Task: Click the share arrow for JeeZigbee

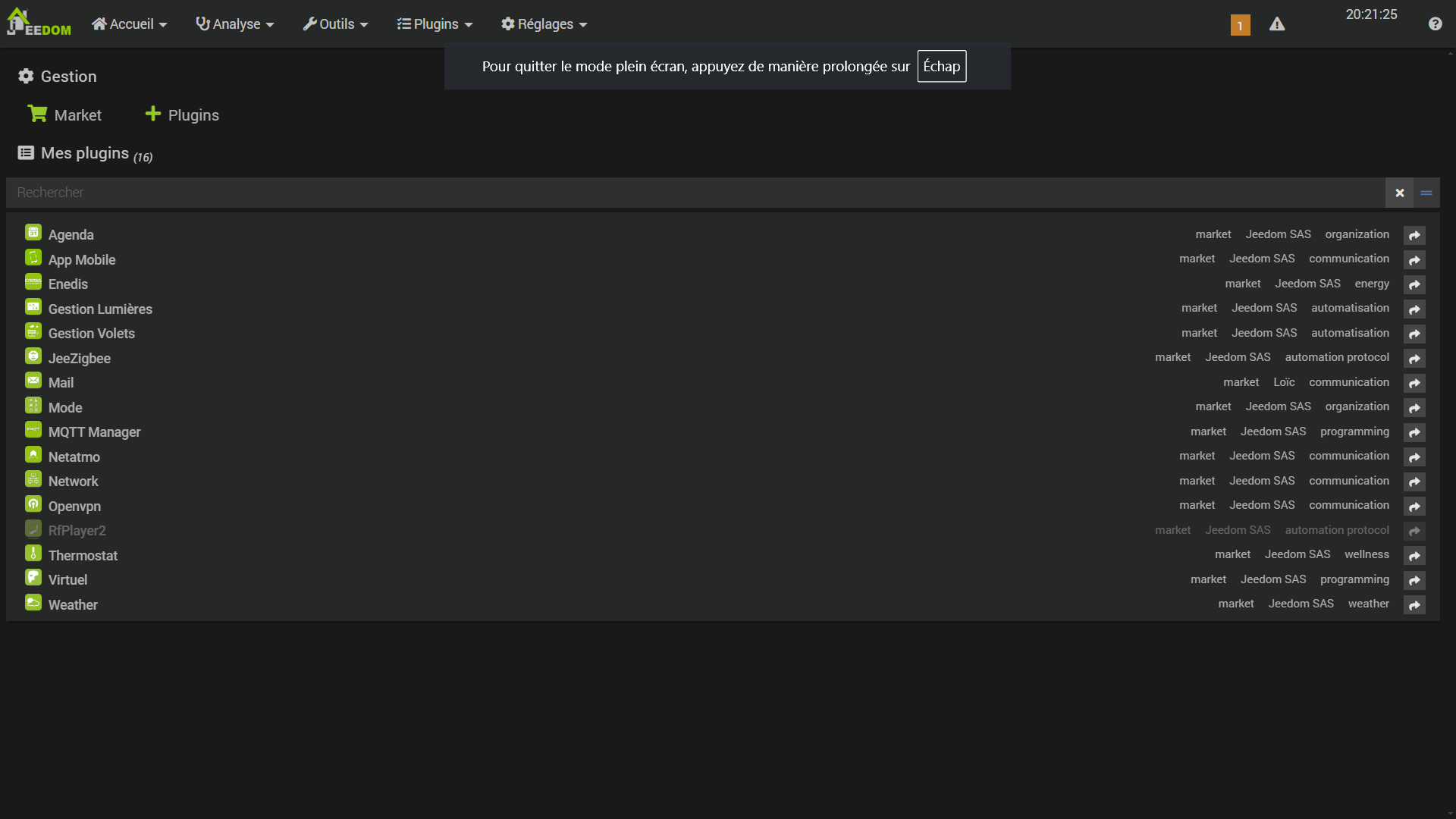Action: point(1414,358)
